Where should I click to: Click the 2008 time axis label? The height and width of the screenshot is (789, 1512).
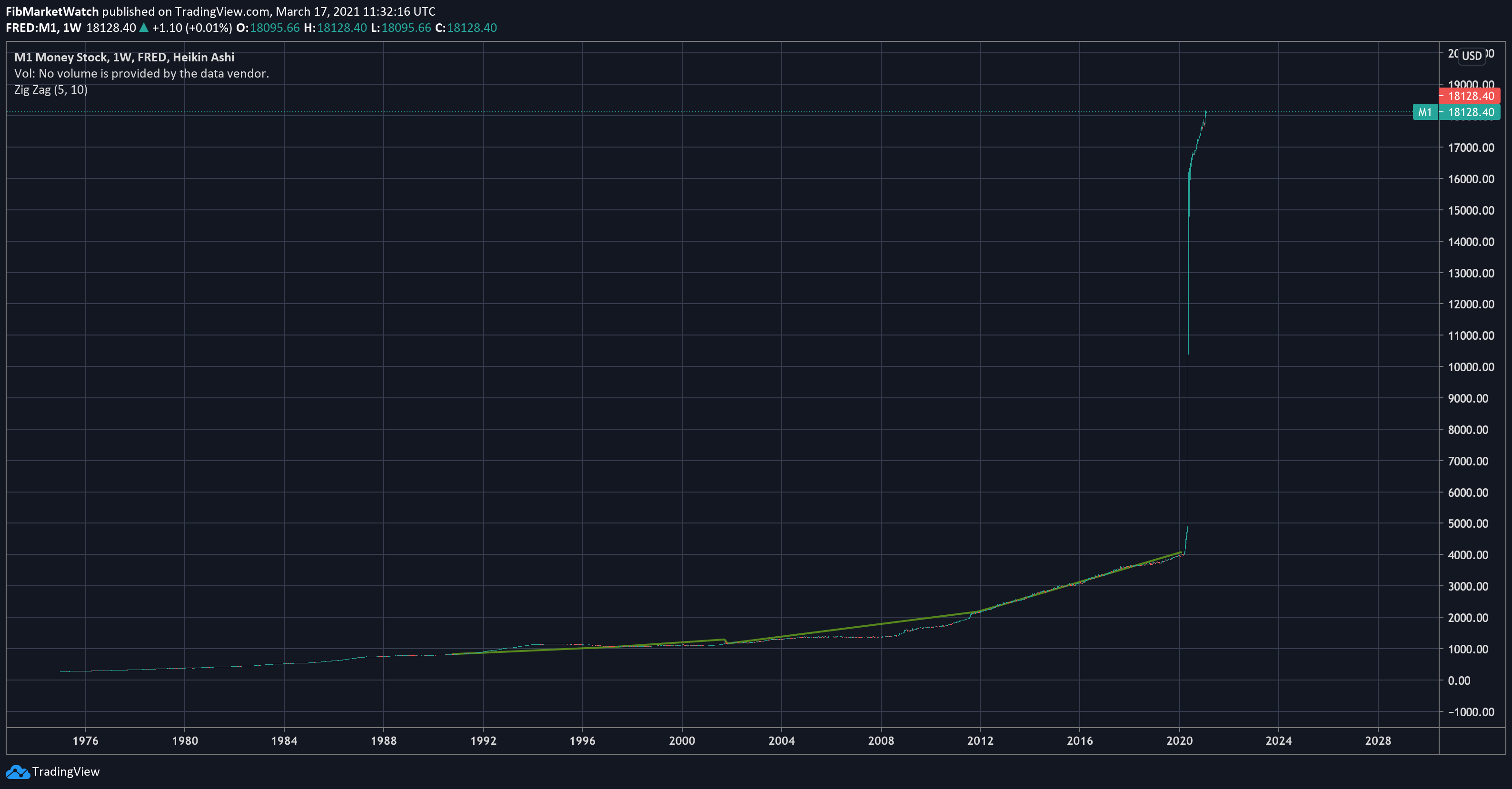coord(881,740)
